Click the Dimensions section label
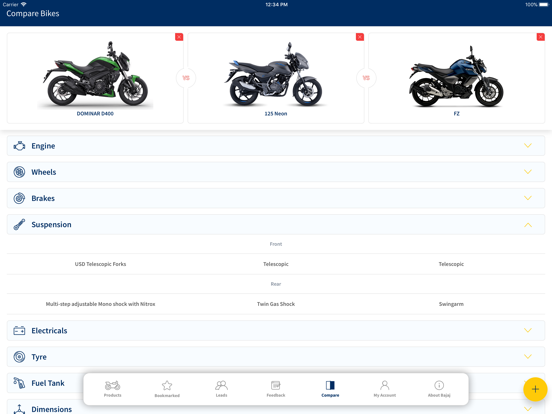Screen dimensions: 552x414 [52, 409]
